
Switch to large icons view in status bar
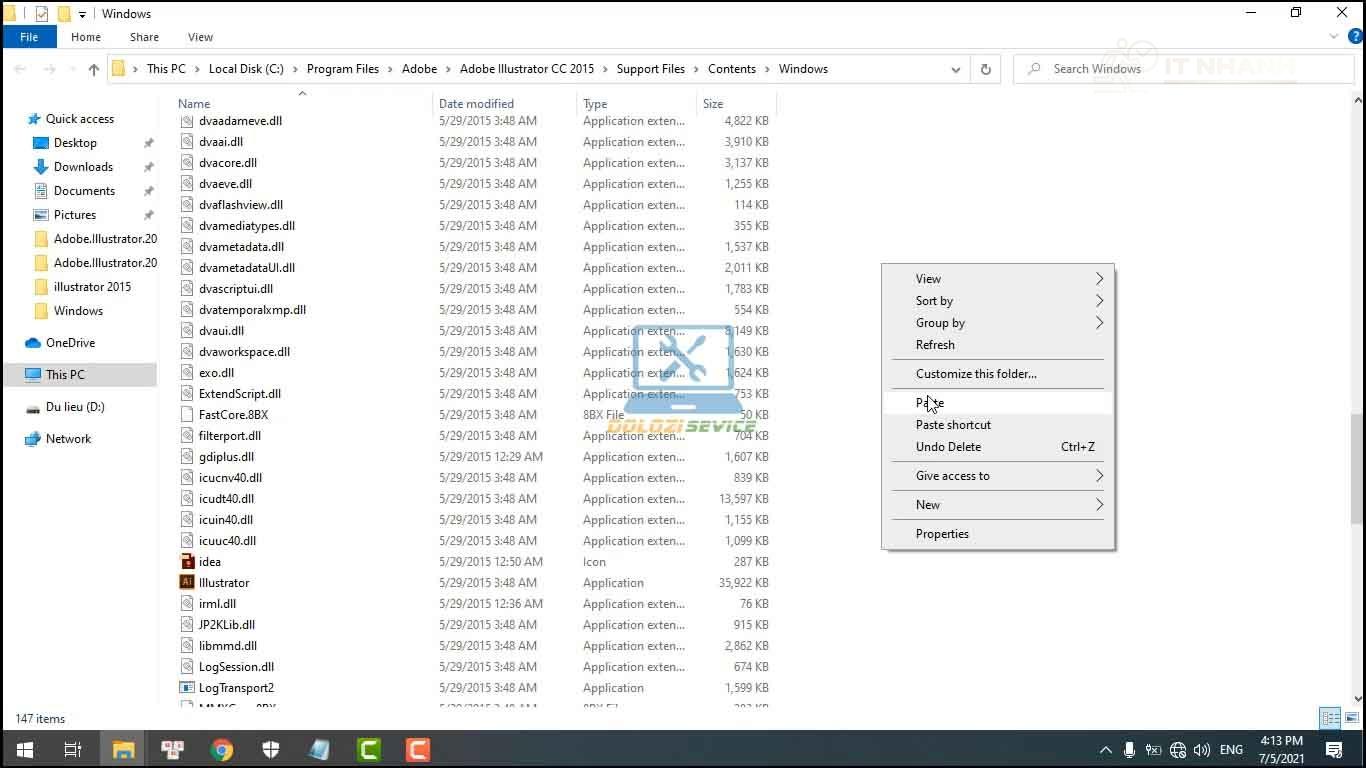coord(1351,718)
